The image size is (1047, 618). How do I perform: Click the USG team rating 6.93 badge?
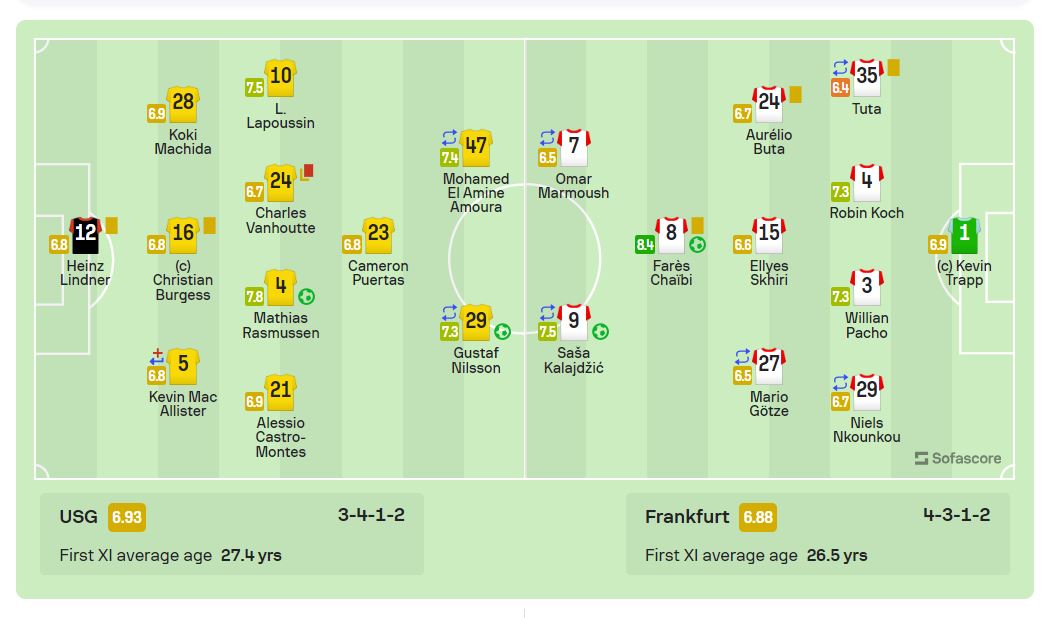tap(127, 517)
